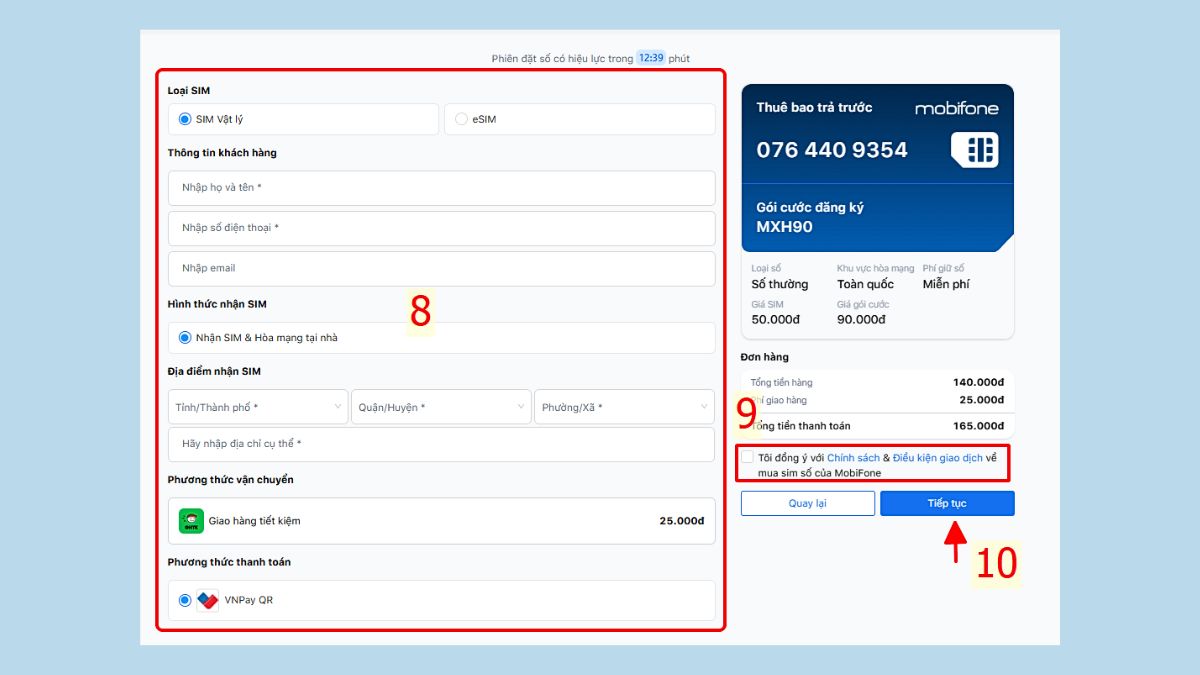Viewport: 1200px width, 675px height.
Task: Click the VNPay logo icon
Action: [208, 600]
